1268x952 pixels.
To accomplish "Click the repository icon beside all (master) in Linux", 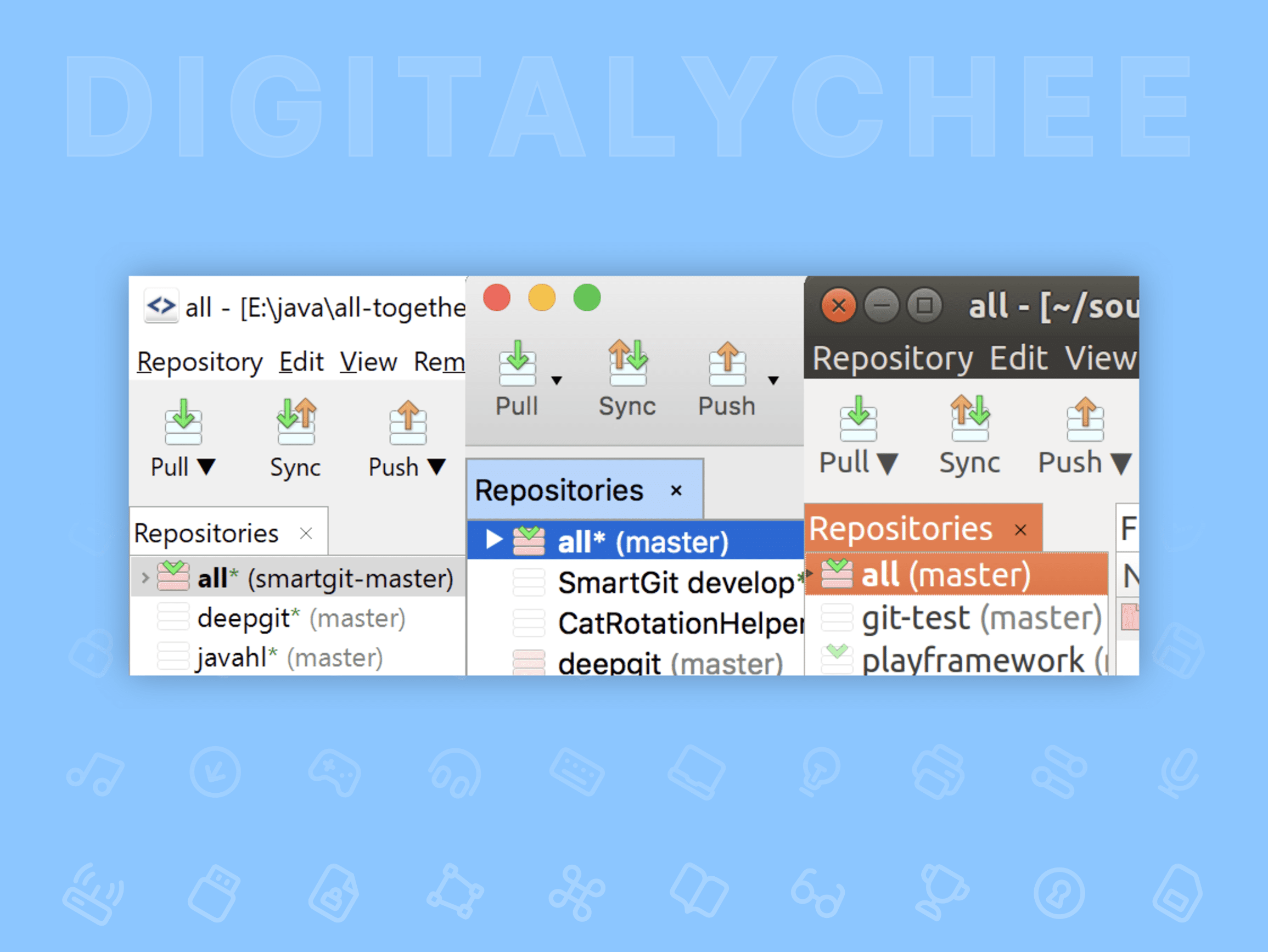I will tap(838, 573).
